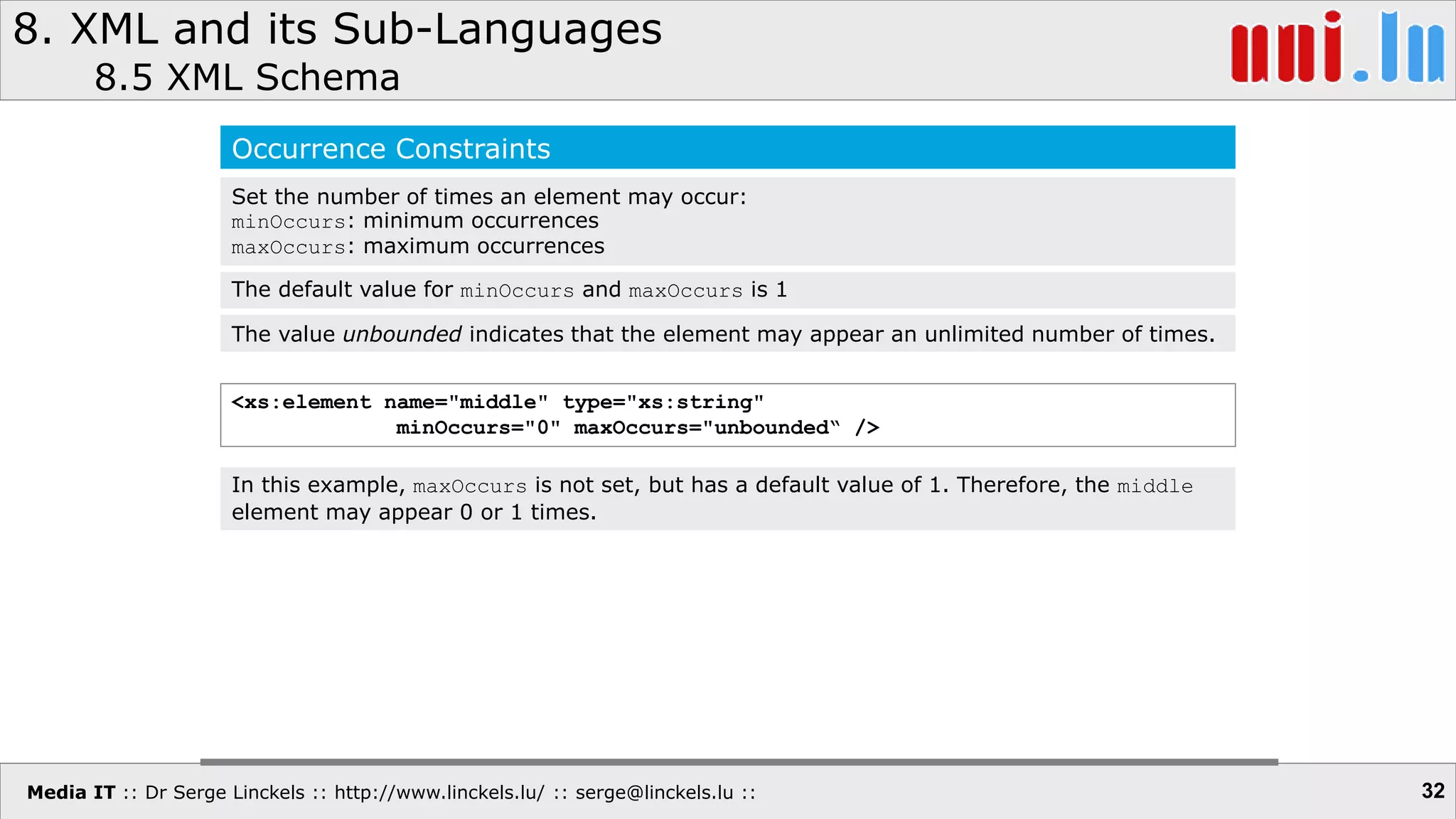Click "Set the number of times an element may occur:"
Viewport: 1456px width, 819px height.
[489, 196]
